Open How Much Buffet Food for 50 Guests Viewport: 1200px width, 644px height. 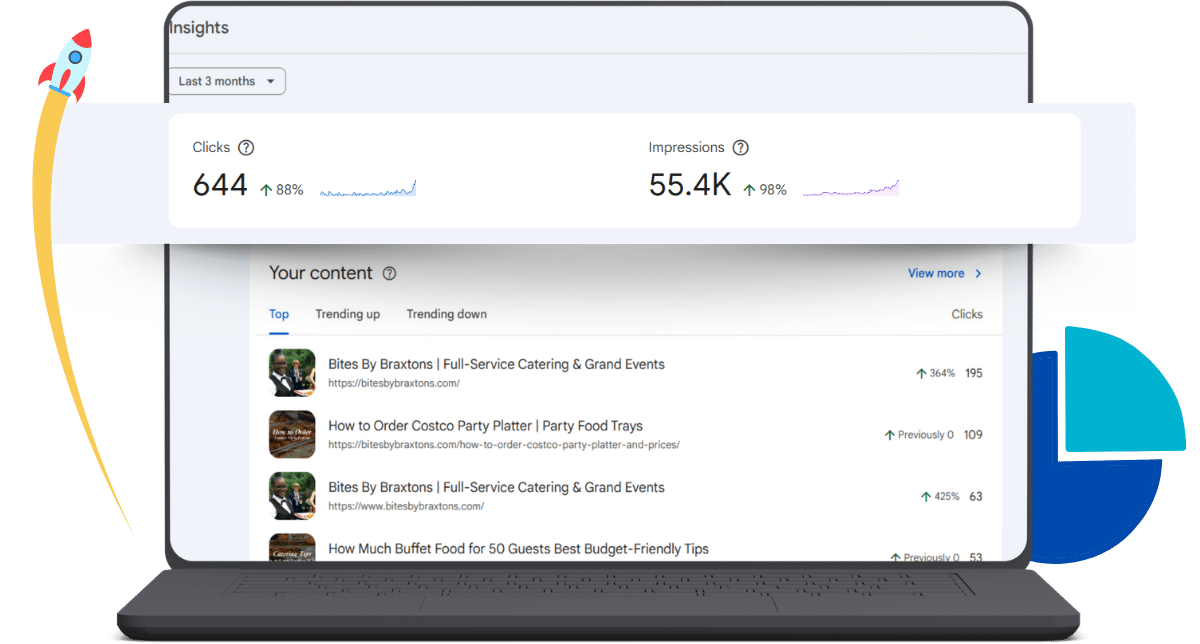[518, 549]
